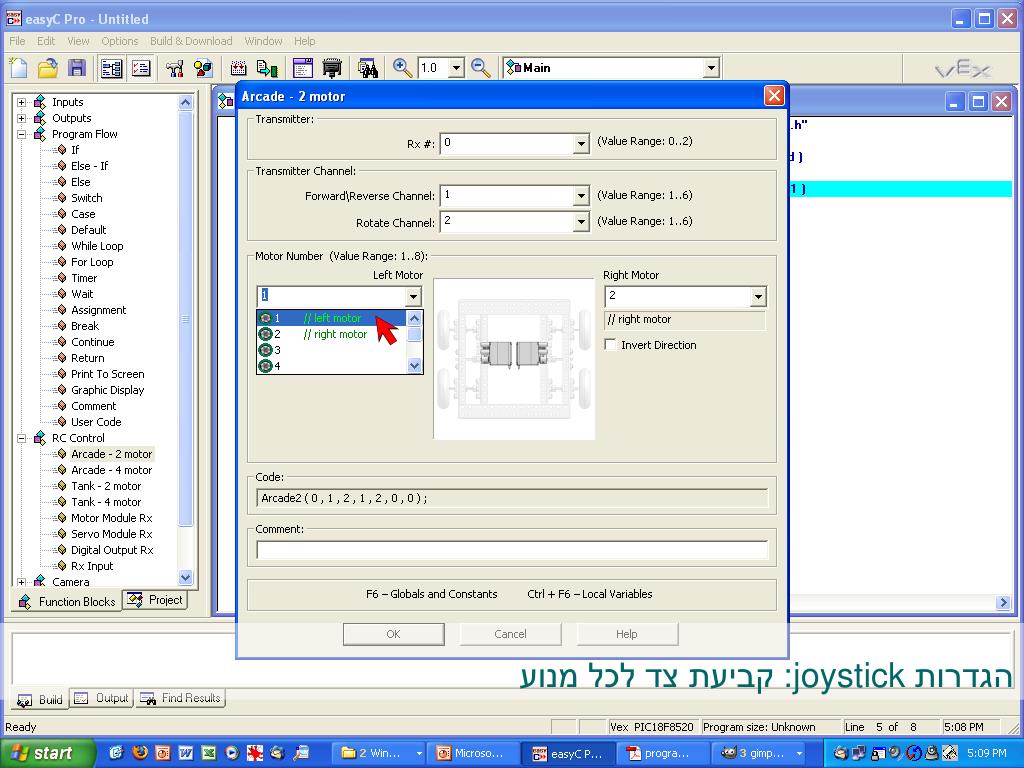Screen dimensions: 1024x768
Task: Switch to the gimp taskbar button
Action: (x=761, y=753)
